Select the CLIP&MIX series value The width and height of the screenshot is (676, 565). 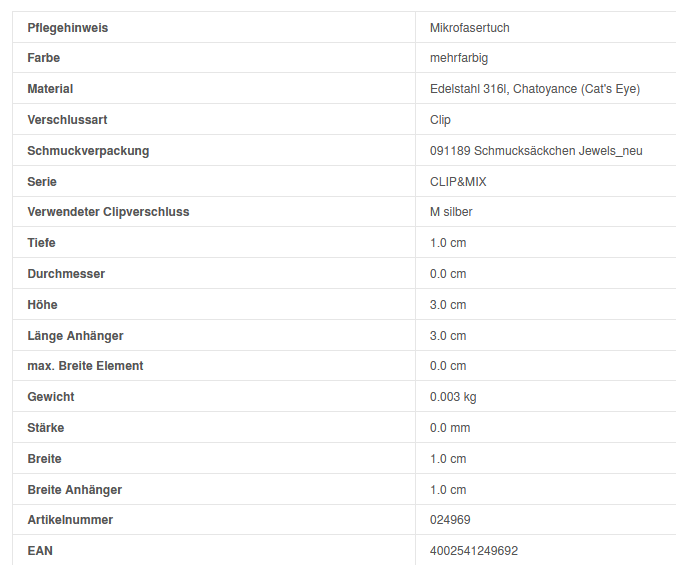click(x=458, y=182)
